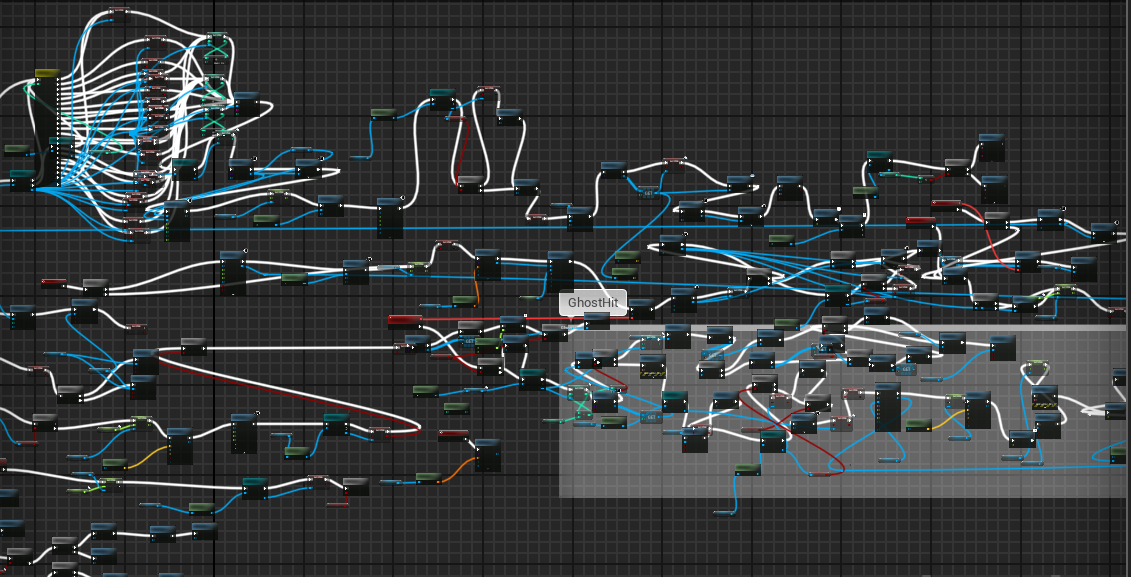Viewport: 1131px width, 577px height.
Task: Click the yellow-striped warning node in highlighted area
Action: (652, 373)
